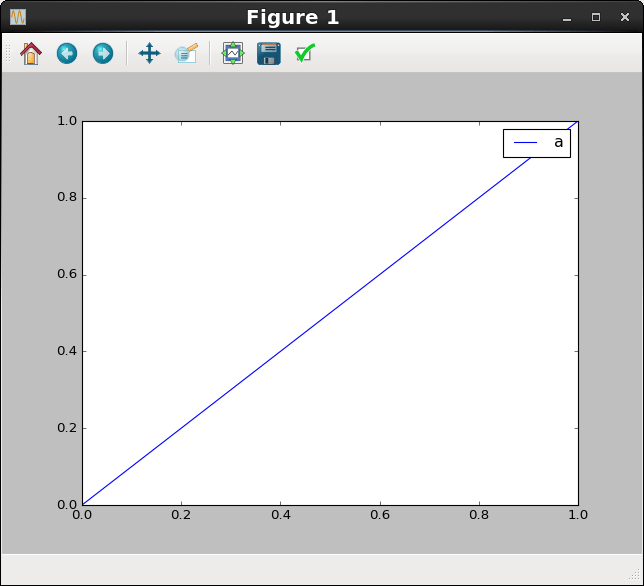Click the y-axis tick label 0.2
The height and width of the screenshot is (586, 644).
(x=67, y=428)
